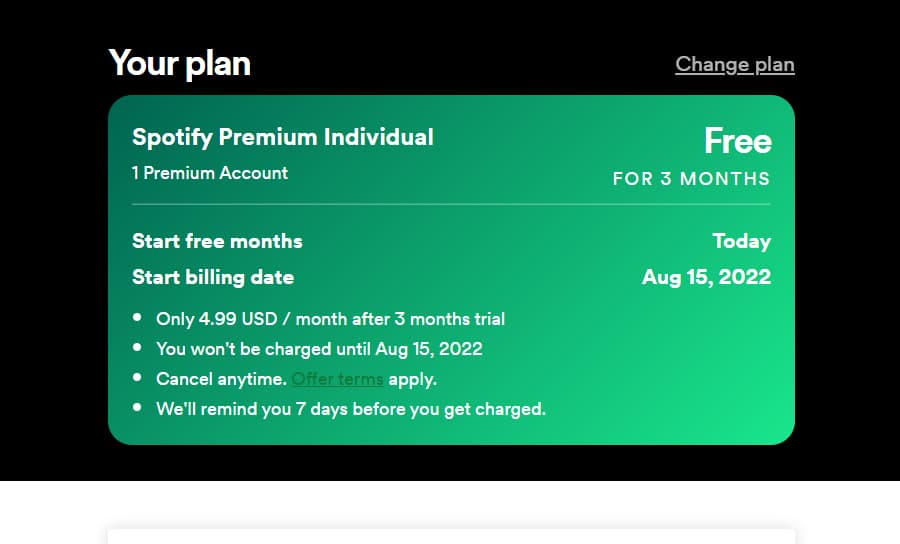Click bullet dot beside Cancel anytime
The image size is (900, 544).
[x=137, y=377]
